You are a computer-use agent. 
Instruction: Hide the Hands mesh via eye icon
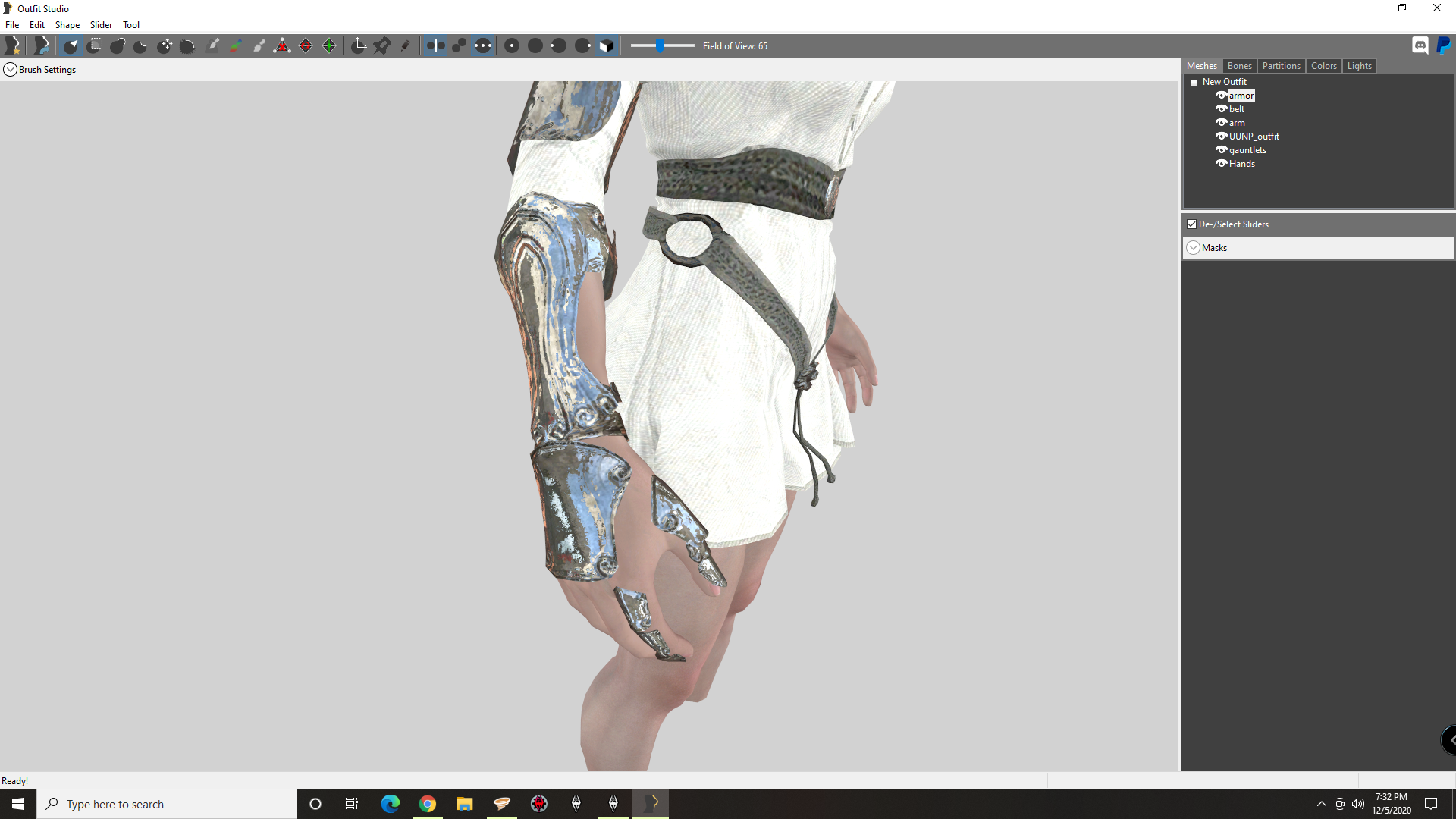1221,164
